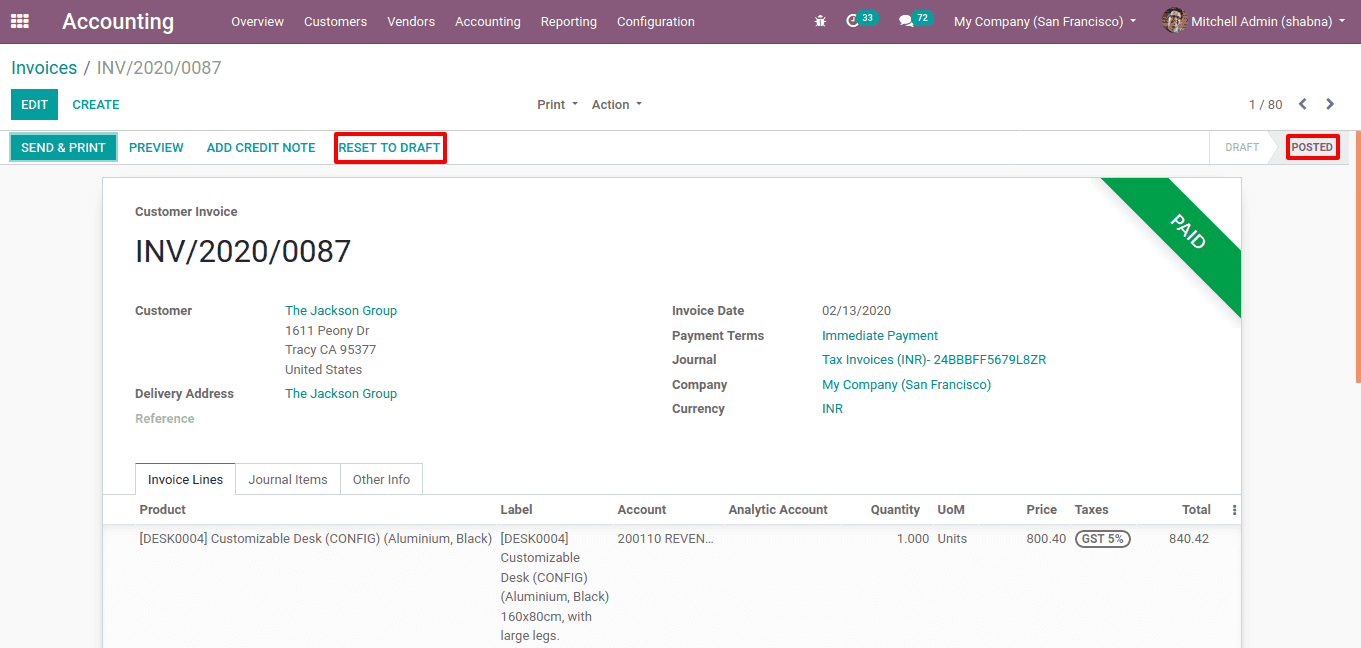The image size is (1361, 648).
Task: Click the debug bug icon
Action: (820, 21)
